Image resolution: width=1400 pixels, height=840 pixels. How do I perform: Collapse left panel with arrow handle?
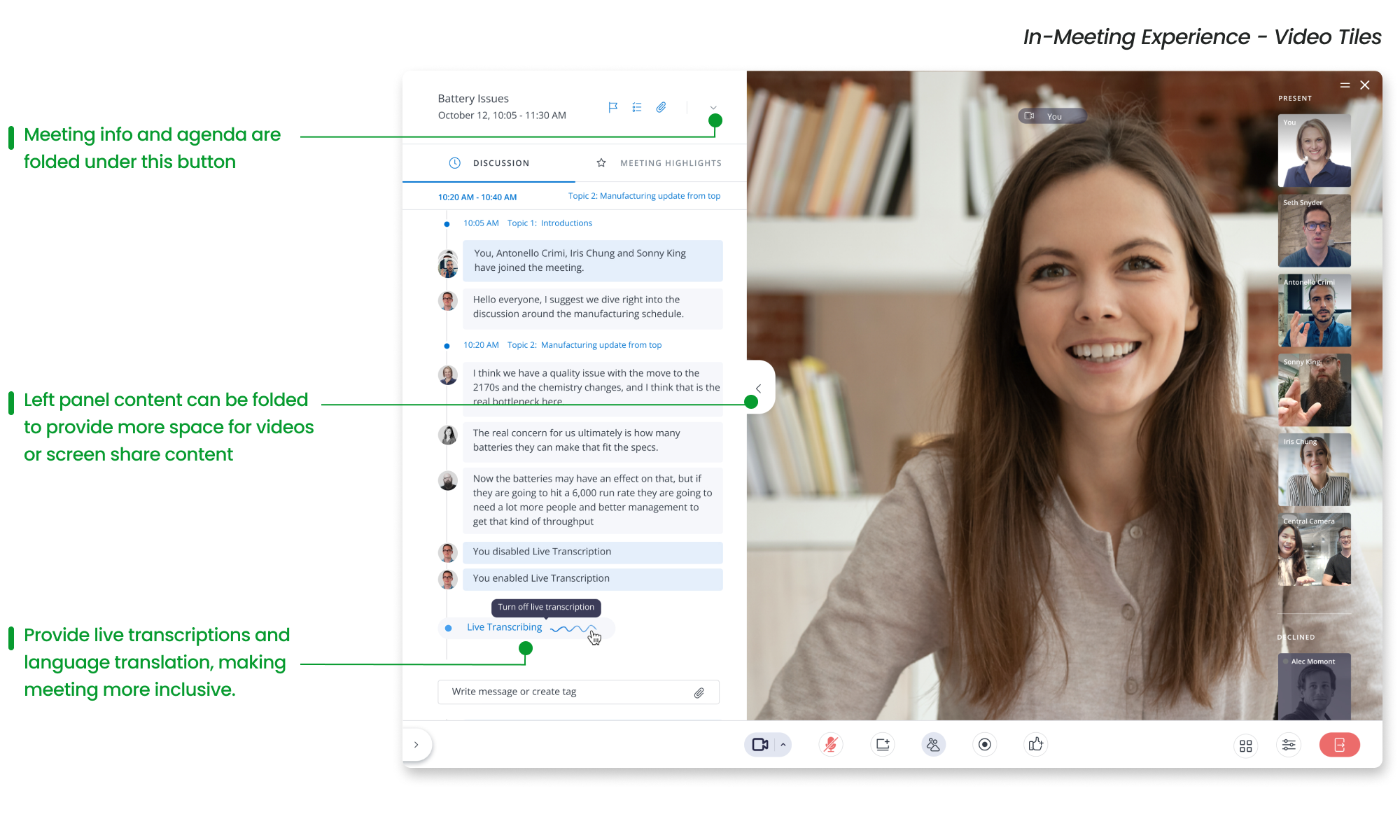[758, 388]
